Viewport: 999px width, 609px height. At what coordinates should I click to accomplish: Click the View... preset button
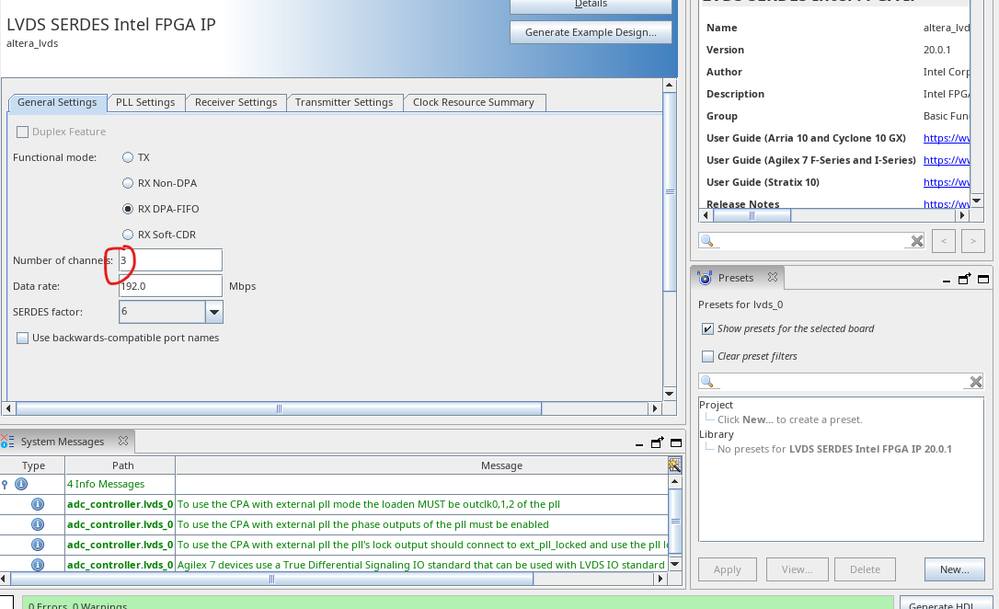click(797, 570)
